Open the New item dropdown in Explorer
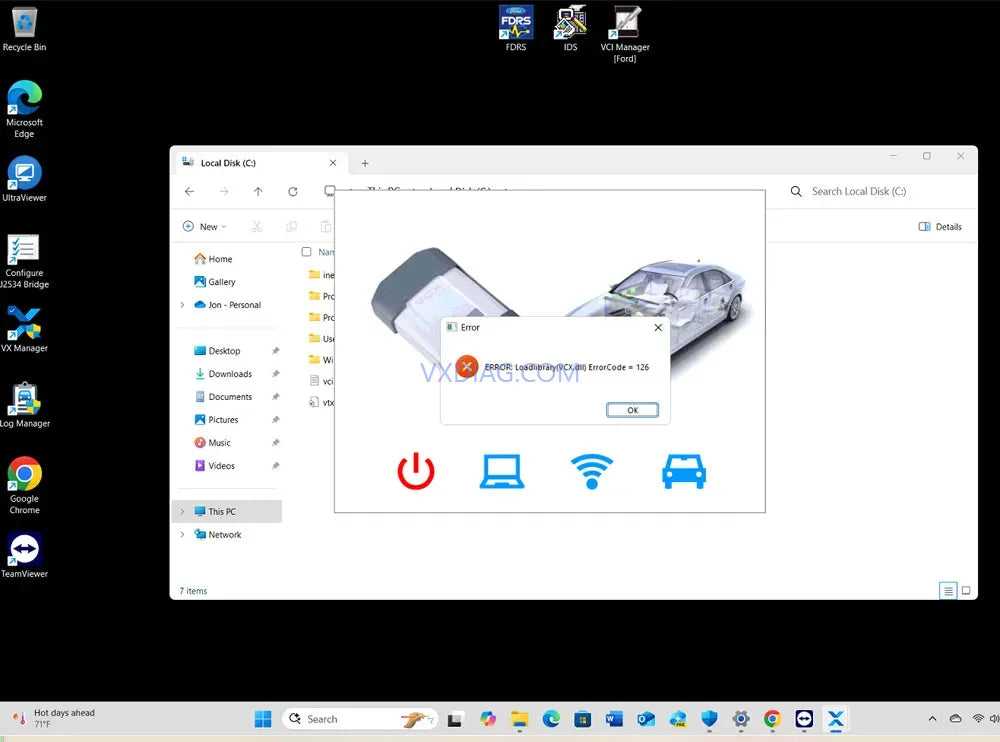Image resolution: width=1000 pixels, height=742 pixels. 205,226
